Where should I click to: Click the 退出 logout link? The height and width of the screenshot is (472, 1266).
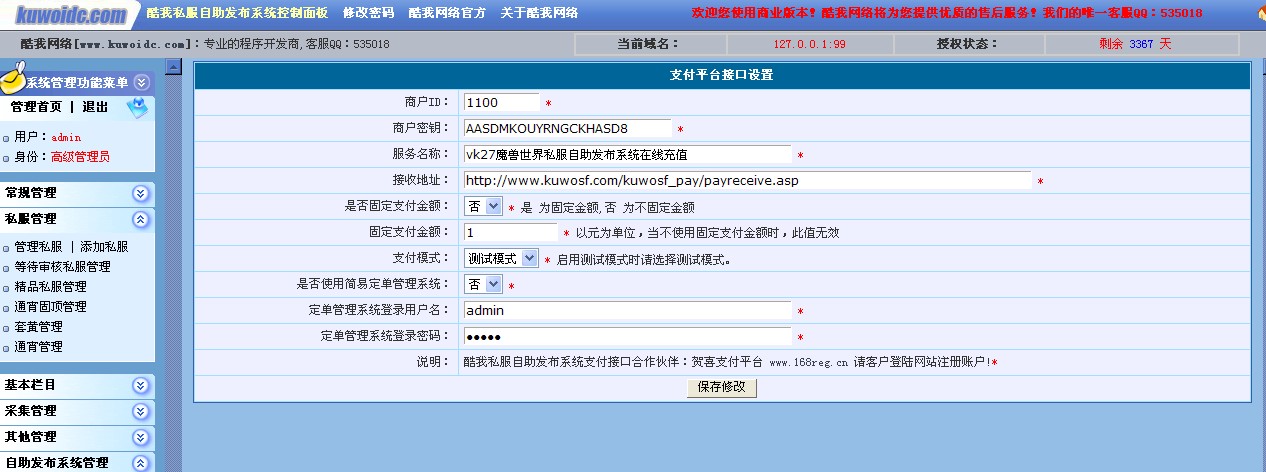[95, 107]
